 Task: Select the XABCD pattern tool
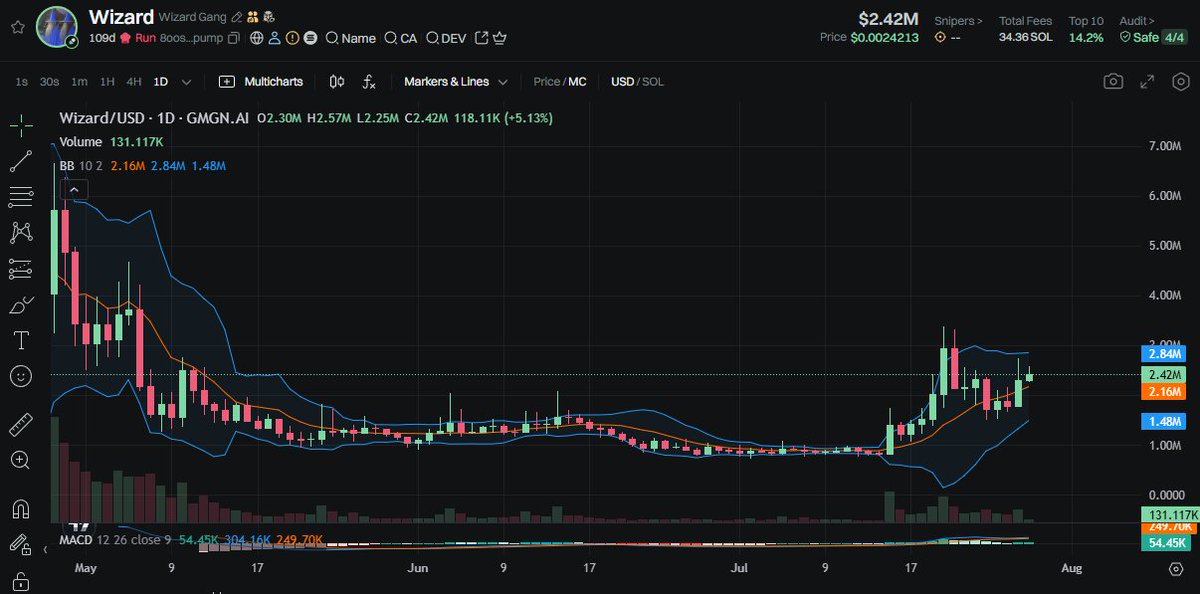tap(20, 233)
